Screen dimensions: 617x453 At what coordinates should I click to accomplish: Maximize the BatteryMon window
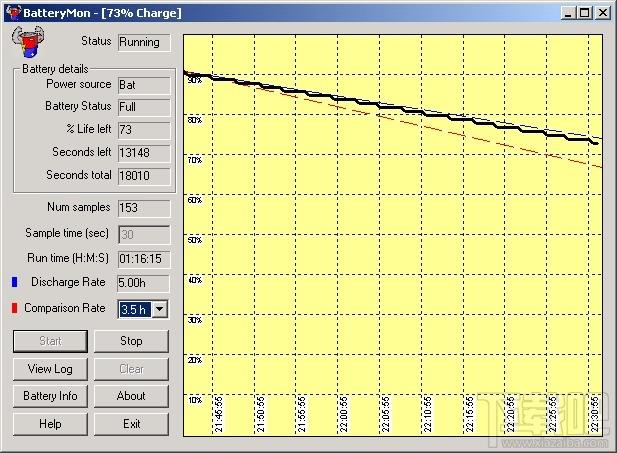pyautogui.click(x=585, y=13)
